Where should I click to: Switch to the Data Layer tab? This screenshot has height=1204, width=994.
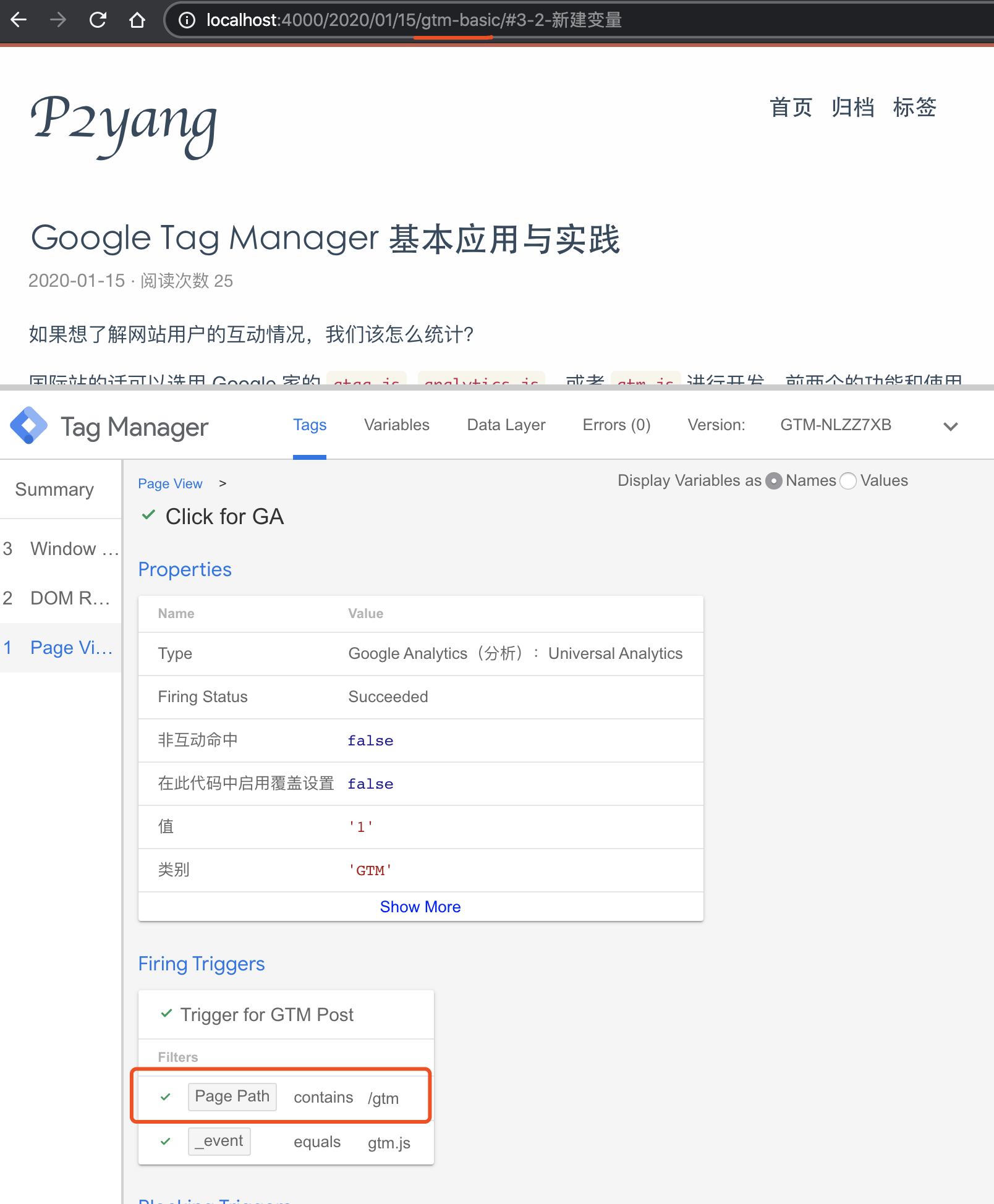pos(506,425)
